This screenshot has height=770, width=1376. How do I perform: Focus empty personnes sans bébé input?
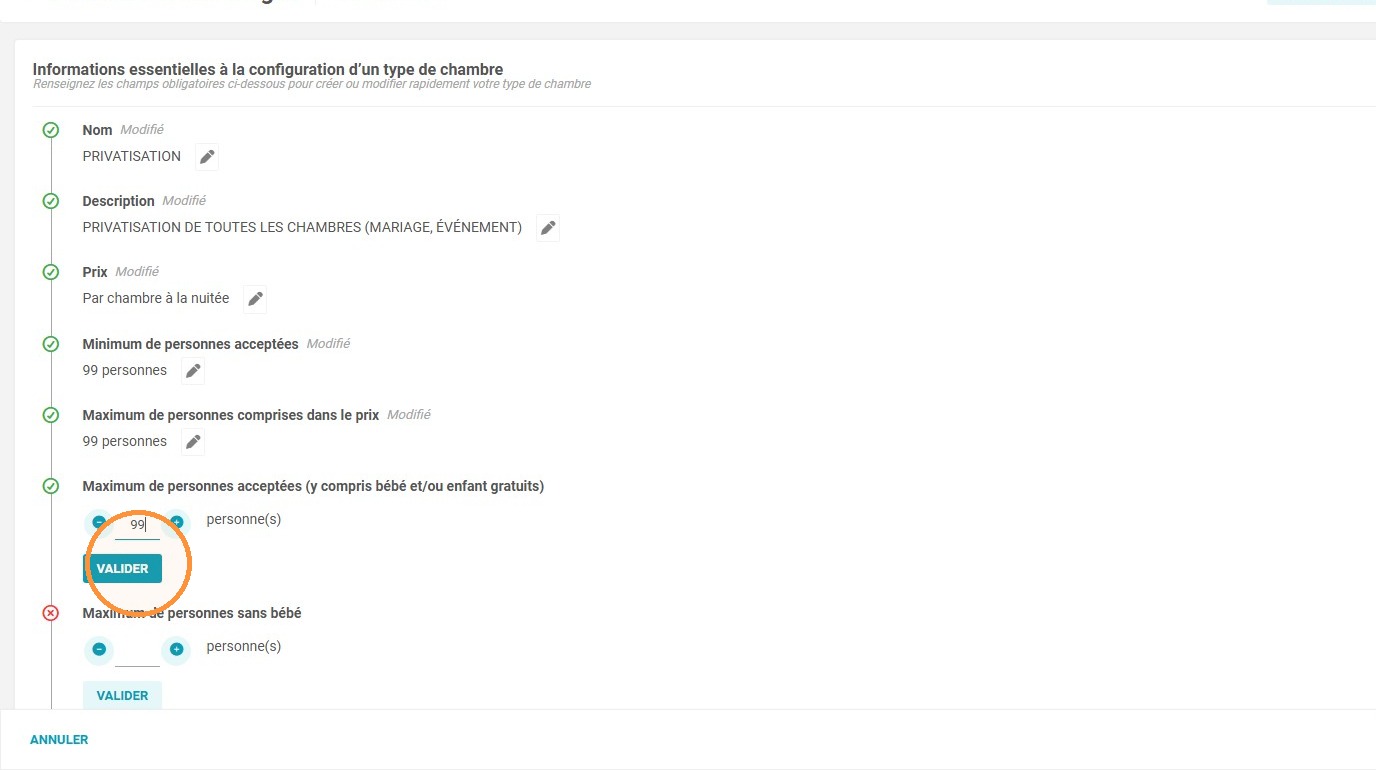pyautogui.click(x=137, y=651)
